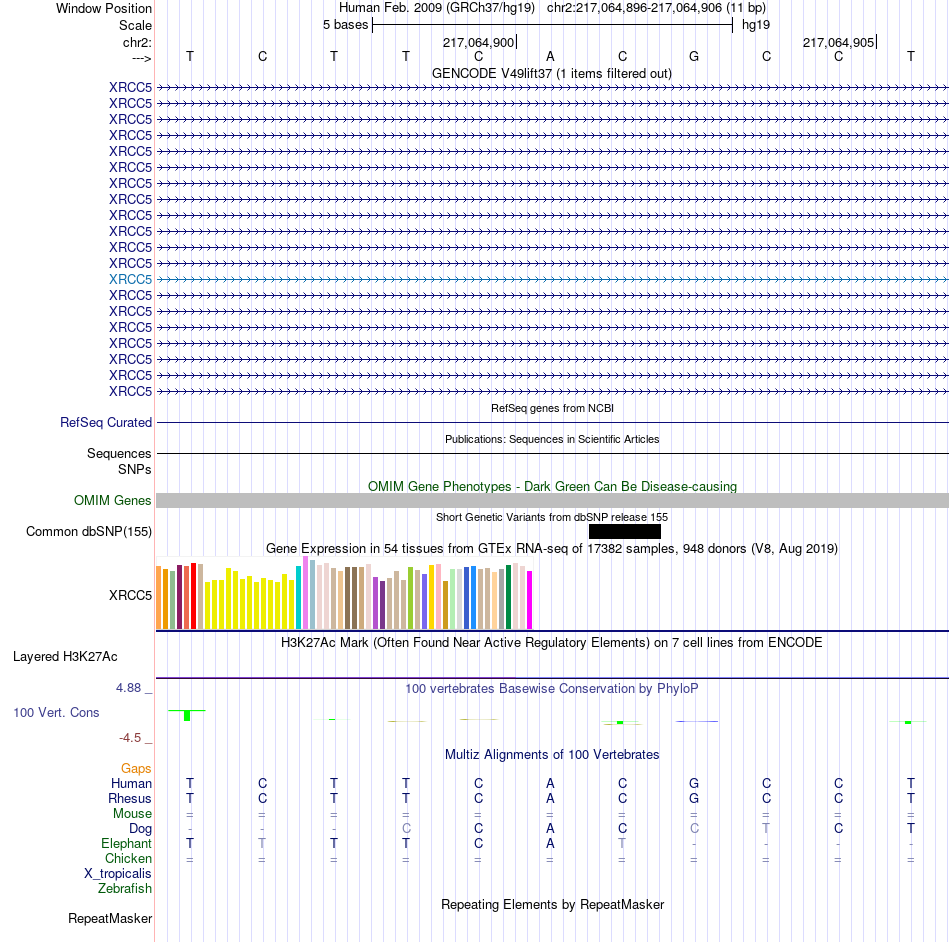Open the H3K27Ac Mark ENCODE track title
This screenshot has height=942, width=950.
[x=552, y=643]
